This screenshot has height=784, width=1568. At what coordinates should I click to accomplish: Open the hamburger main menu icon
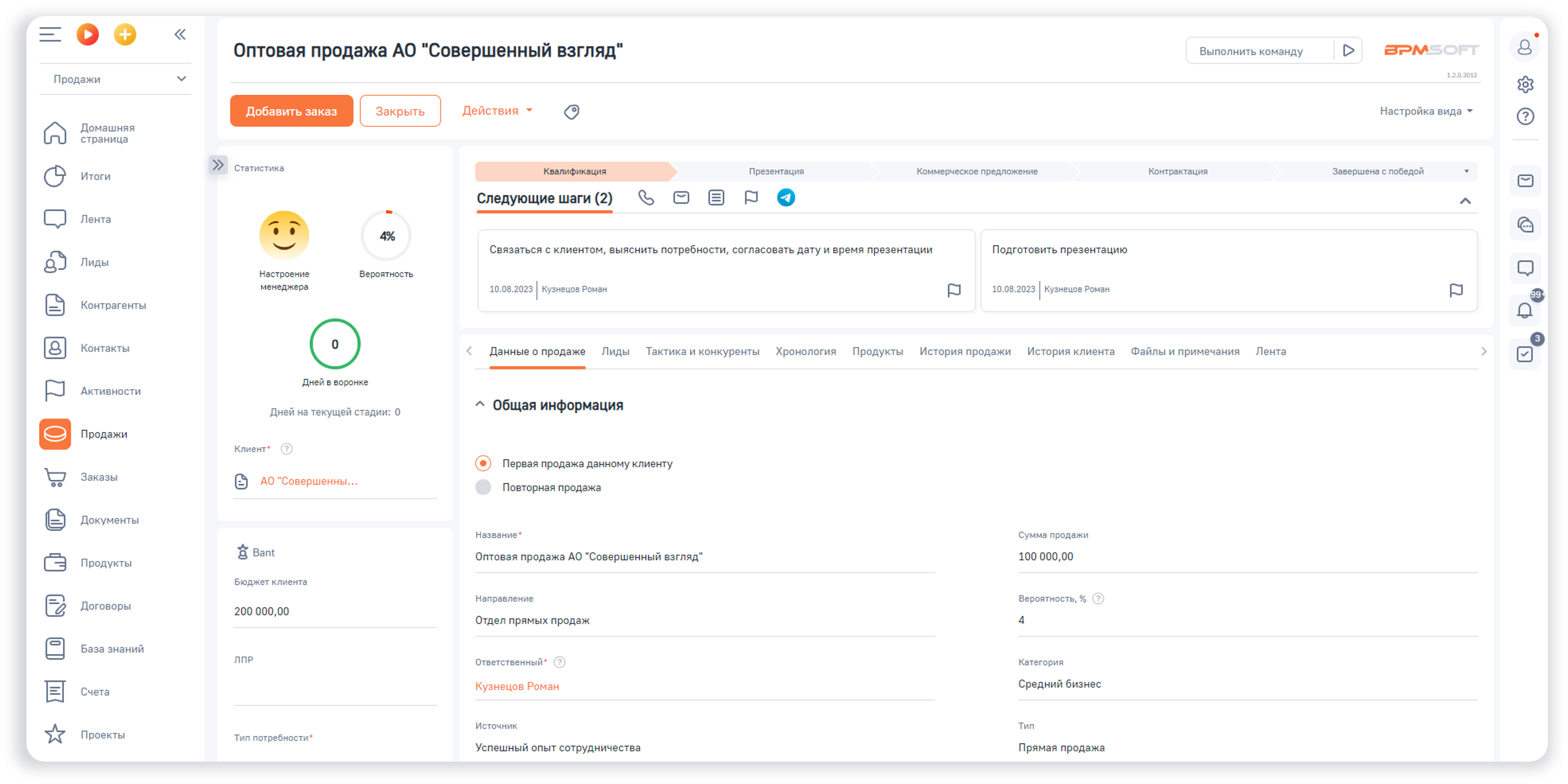[50, 34]
